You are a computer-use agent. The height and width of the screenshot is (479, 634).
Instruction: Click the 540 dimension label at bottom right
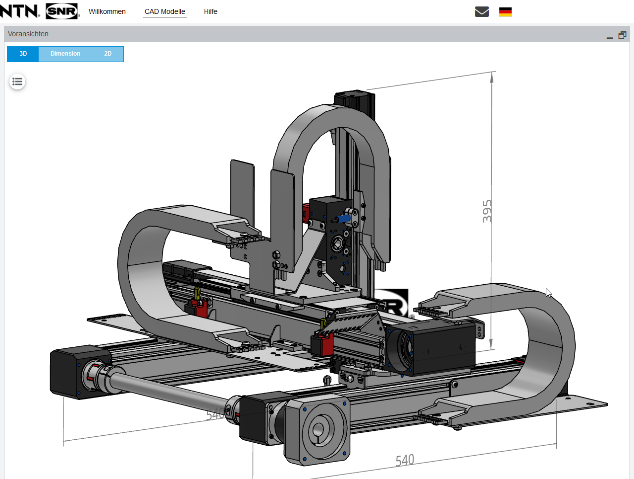(405, 461)
